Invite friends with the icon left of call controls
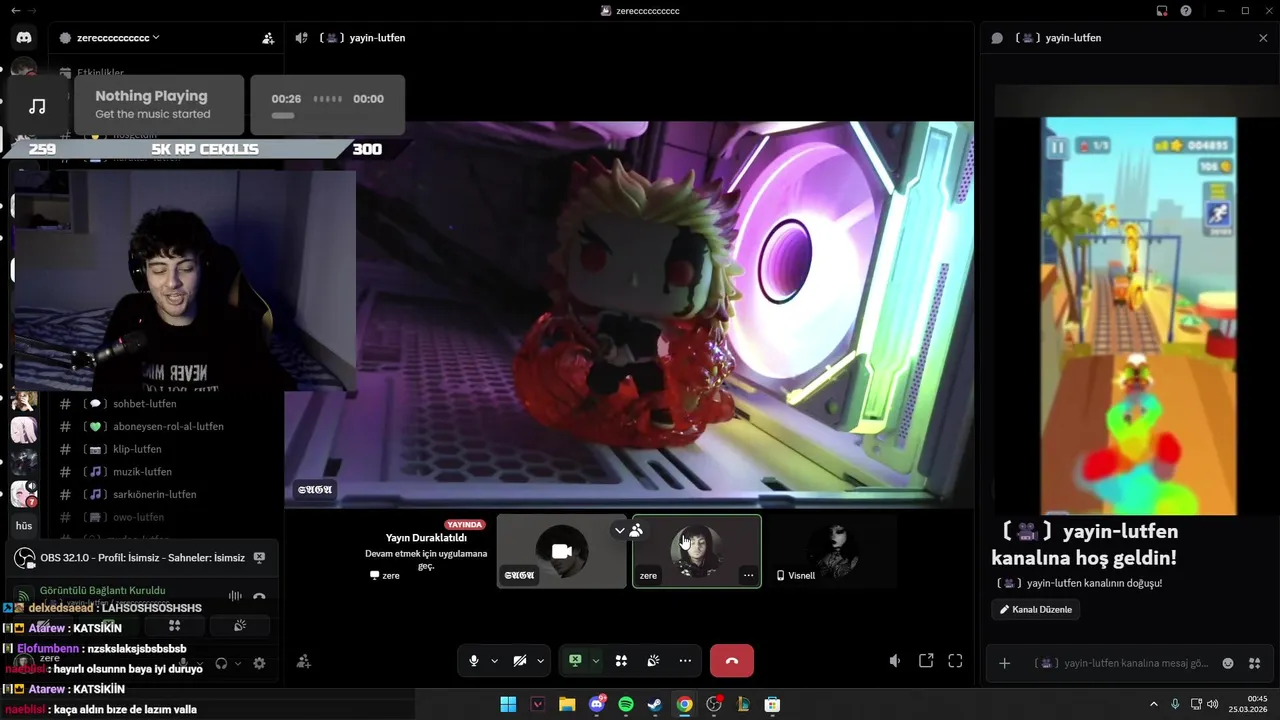The image size is (1280, 720). (x=304, y=661)
